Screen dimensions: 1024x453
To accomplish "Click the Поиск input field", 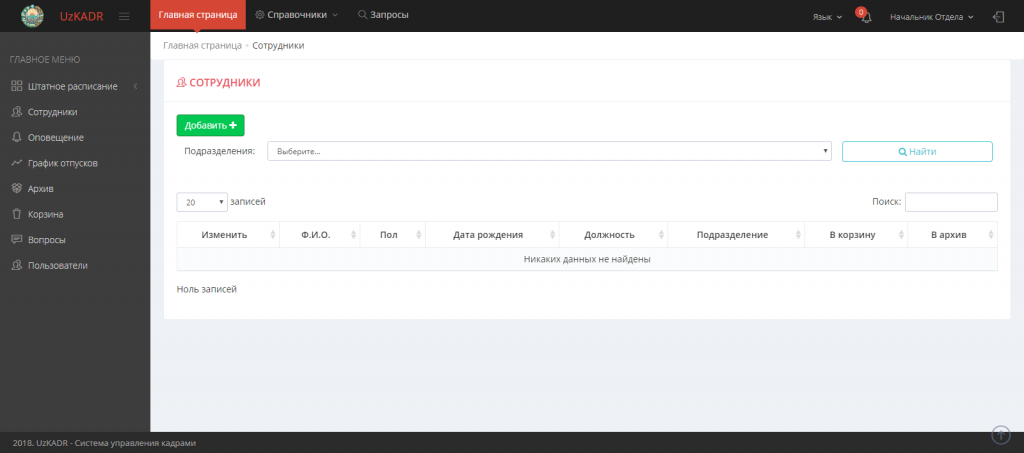I will pos(950,202).
